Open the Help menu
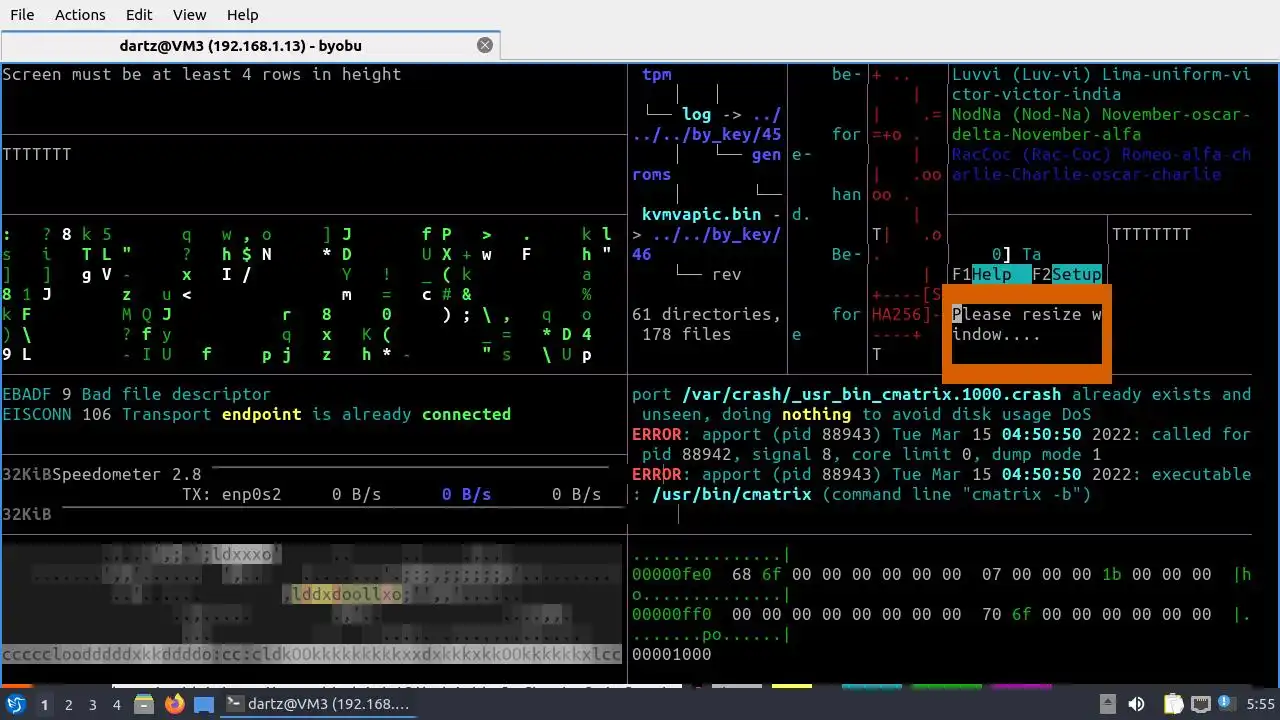Screen dimensions: 1280x720 click(242, 15)
